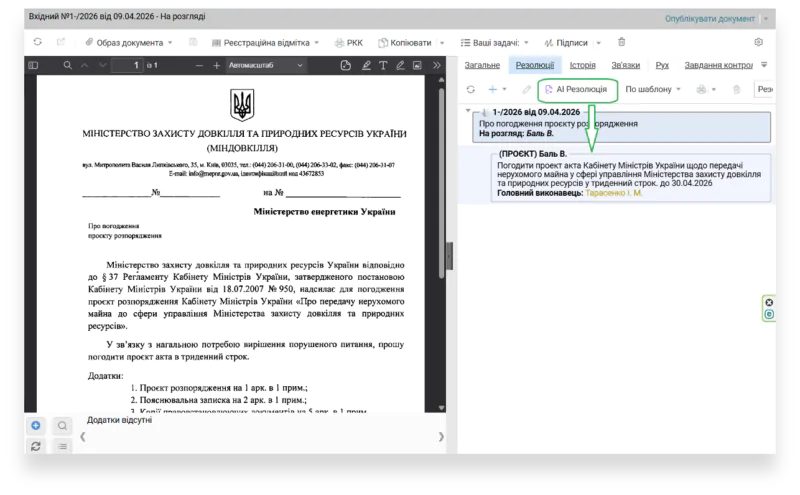This screenshot has width=800, height=495.
Task: Expand more PDF tools double-chevron
Action: coord(437,65)
